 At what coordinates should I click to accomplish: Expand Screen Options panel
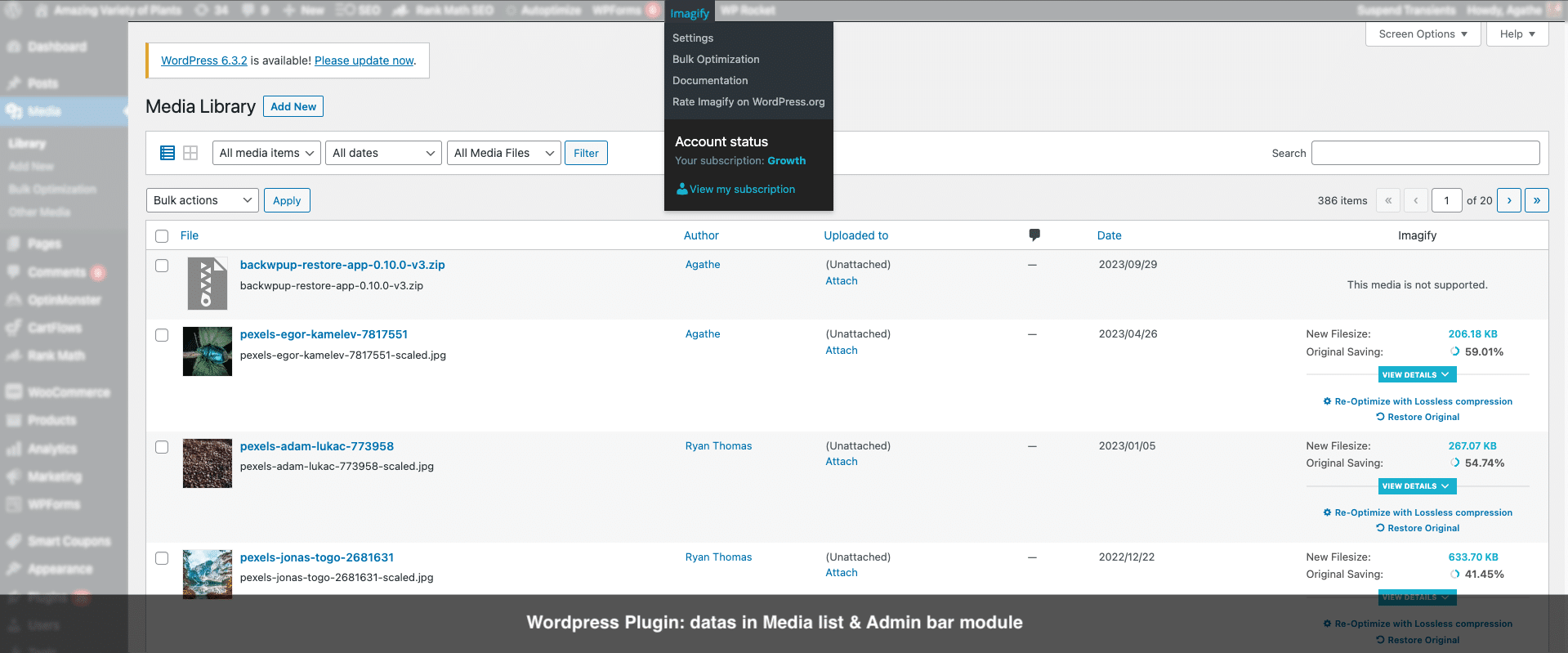(1423, 34)
